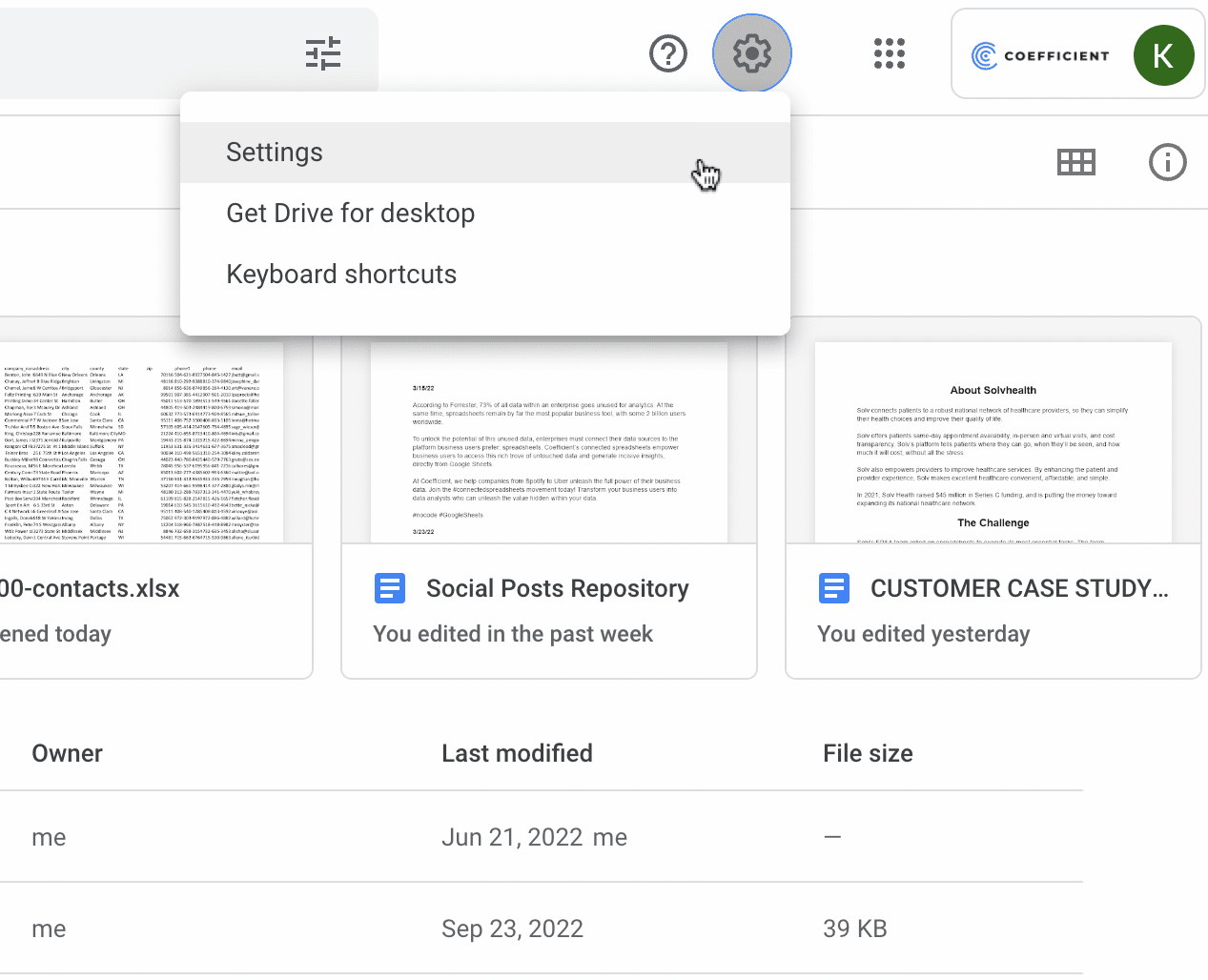Choose Get Drive for desktop
Image resolution: width=1208 pixels, height=980 pixels.
350,214
